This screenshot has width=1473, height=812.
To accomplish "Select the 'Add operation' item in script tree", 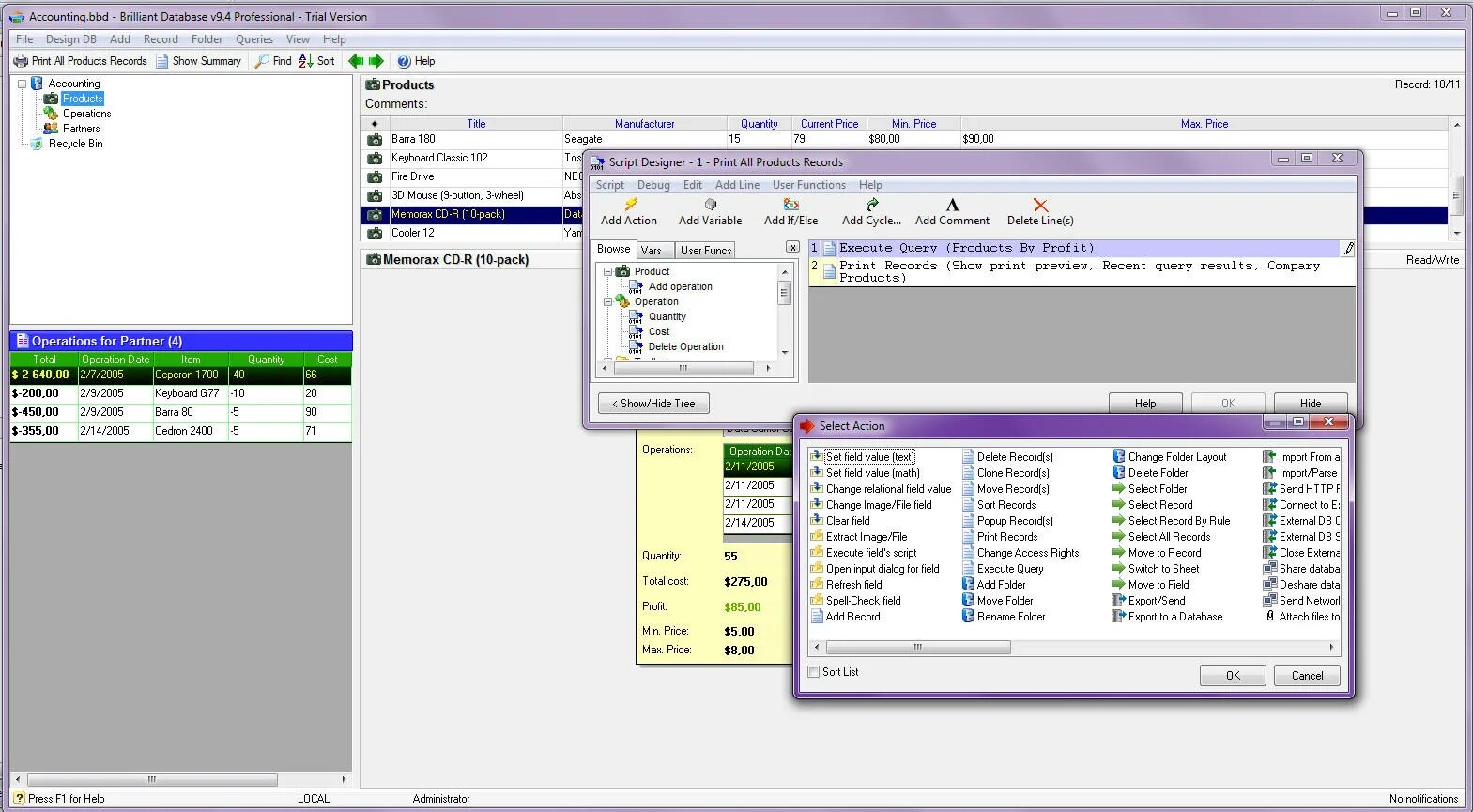I will [681, 286].
